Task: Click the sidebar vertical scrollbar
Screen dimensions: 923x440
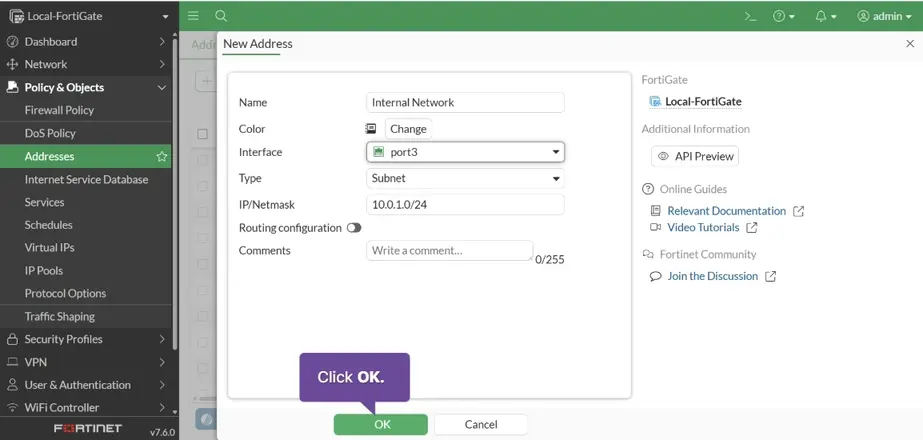Action: 175,194
